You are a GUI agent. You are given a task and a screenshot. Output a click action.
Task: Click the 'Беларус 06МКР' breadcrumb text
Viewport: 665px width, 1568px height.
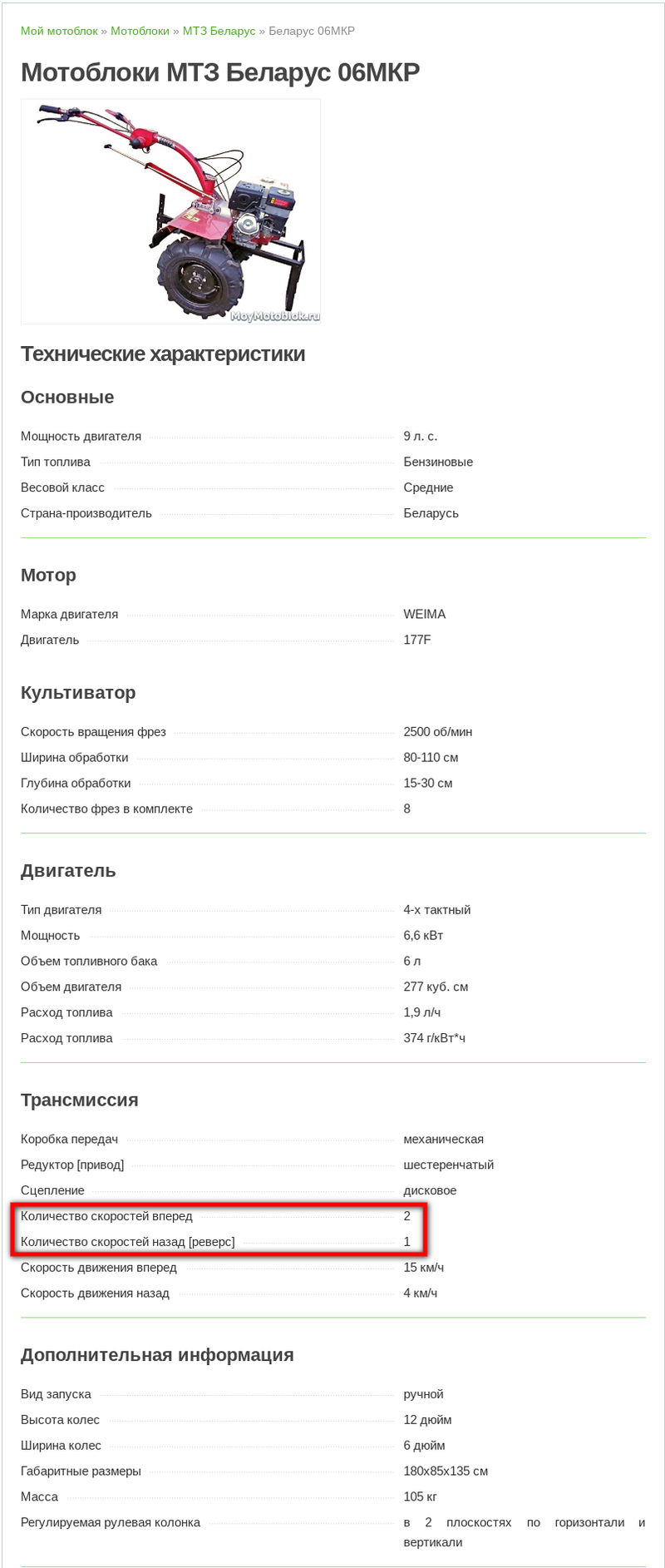(x=312, y=31)
